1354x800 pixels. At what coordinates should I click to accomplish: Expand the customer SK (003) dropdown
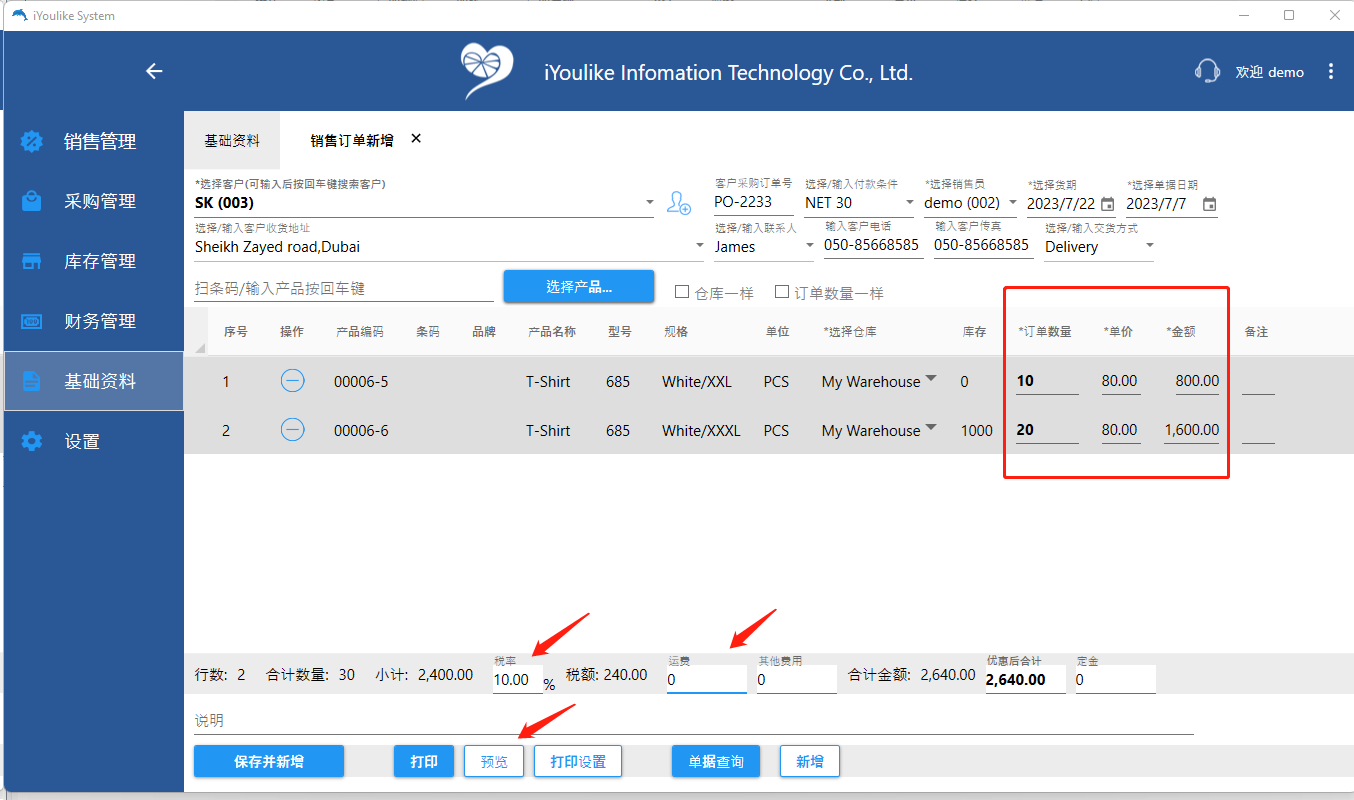point(649,203)
